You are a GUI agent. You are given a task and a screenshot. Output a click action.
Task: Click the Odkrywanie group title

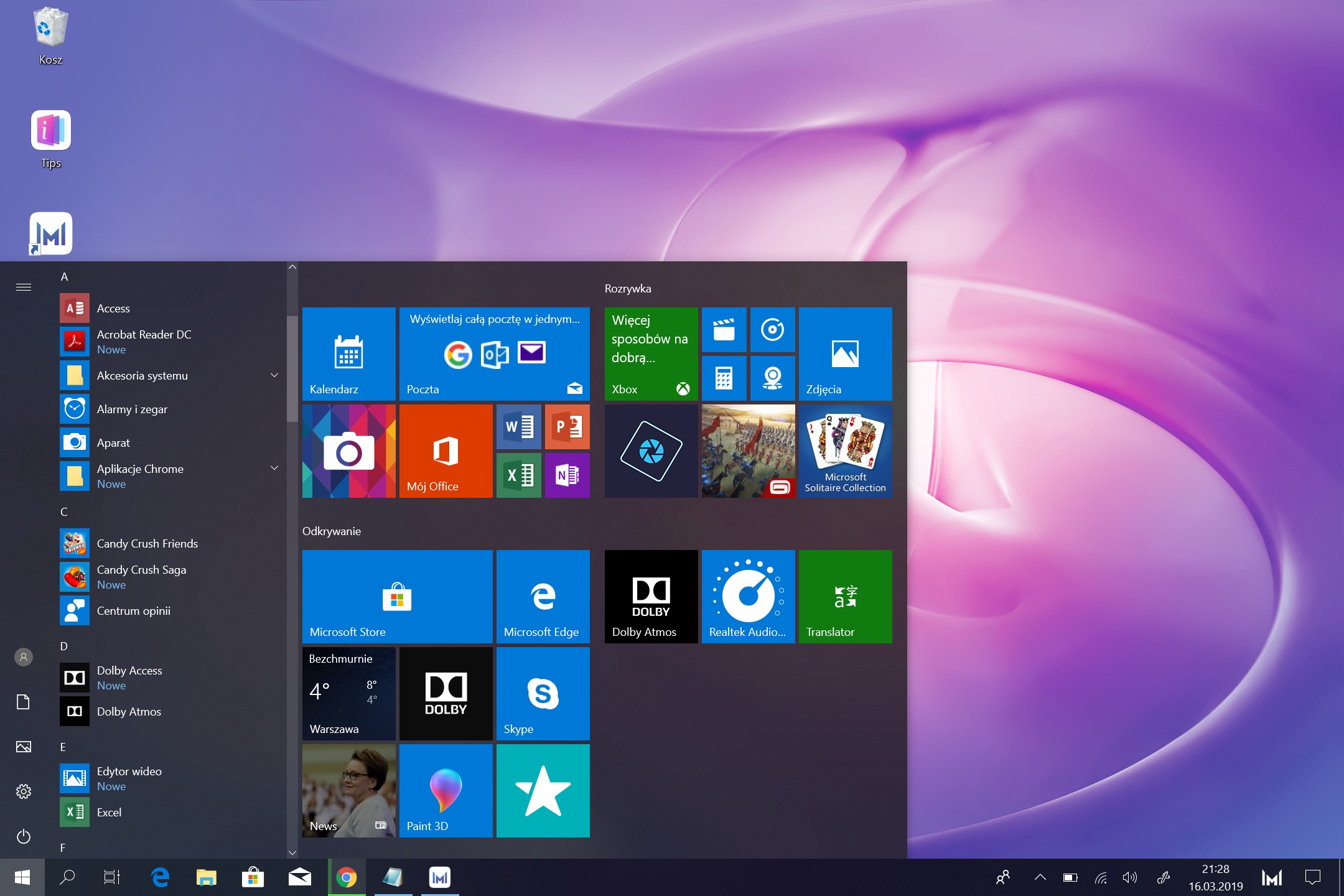(332, 531)
